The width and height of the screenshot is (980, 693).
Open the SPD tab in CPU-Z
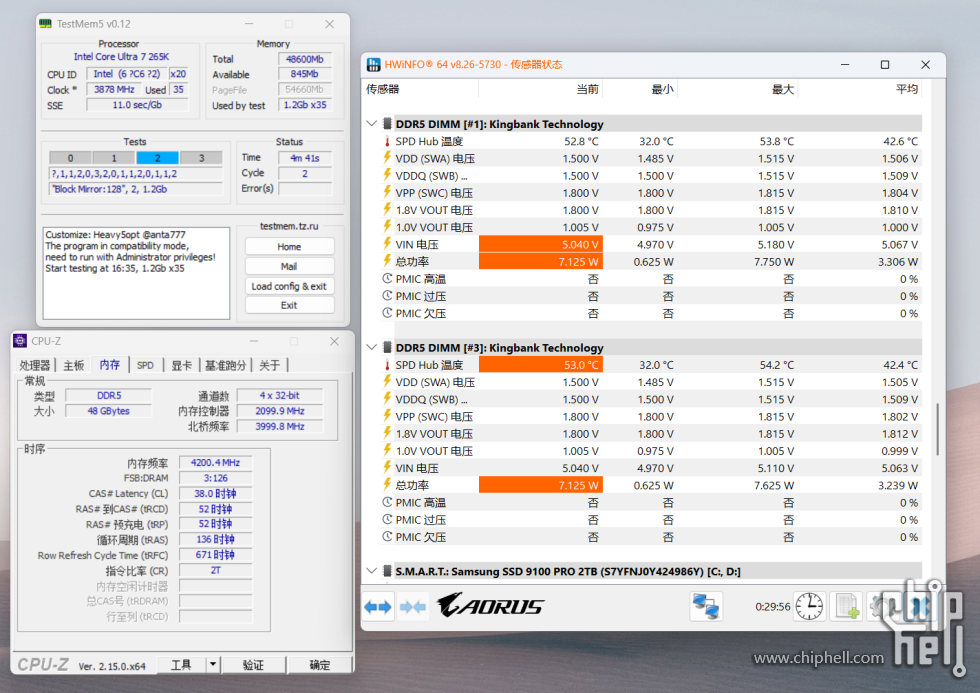point(145,366)
